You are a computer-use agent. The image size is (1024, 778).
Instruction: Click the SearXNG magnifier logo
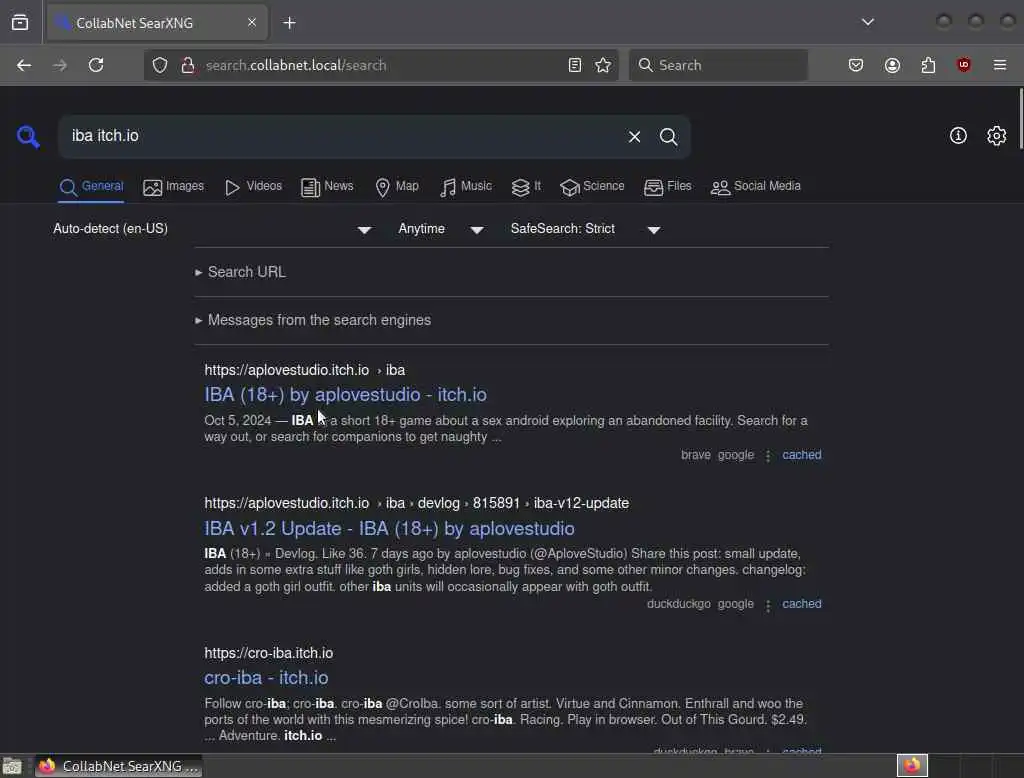click(28, 137)
